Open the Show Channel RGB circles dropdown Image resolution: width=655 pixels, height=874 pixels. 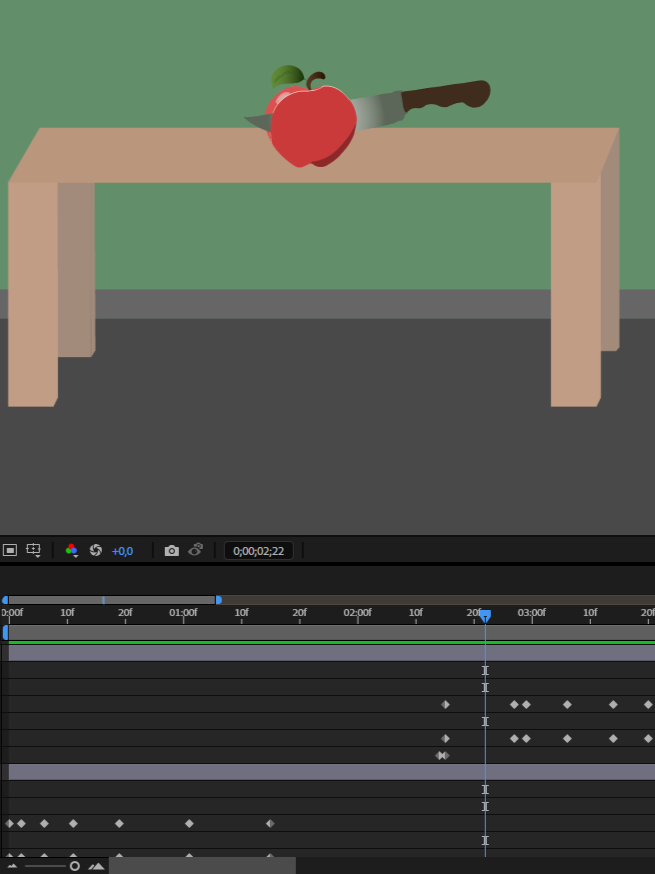tap(71, 550)
